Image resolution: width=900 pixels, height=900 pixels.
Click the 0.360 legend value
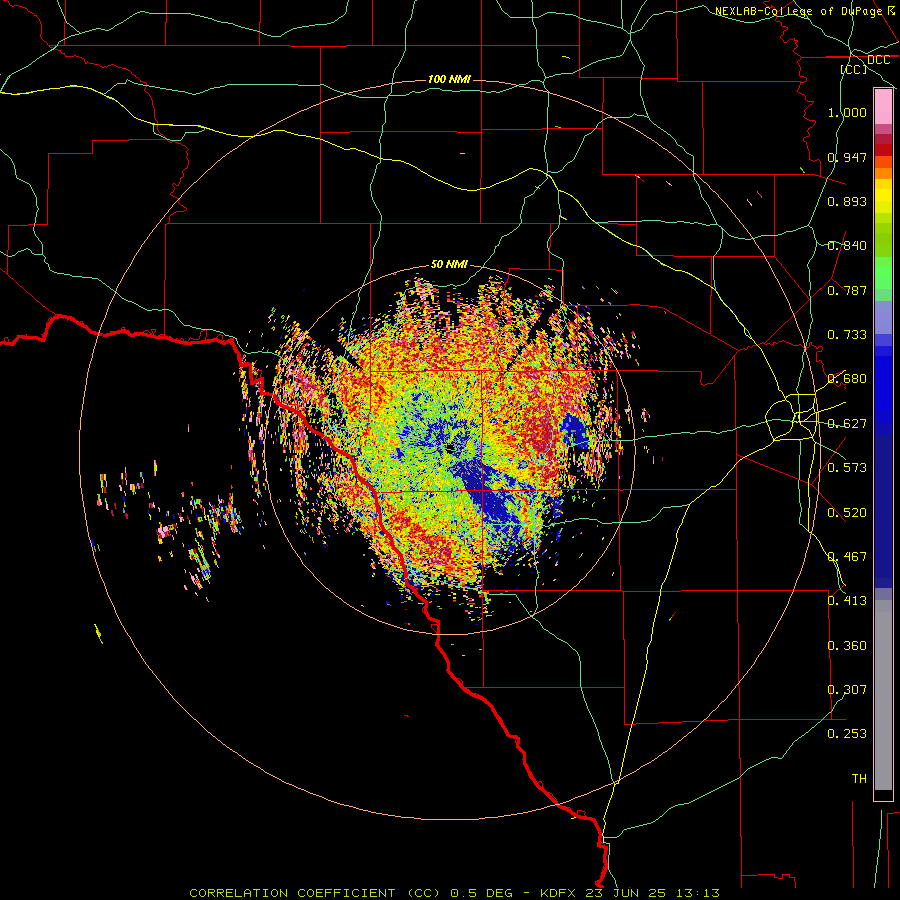tap(847, 646)
